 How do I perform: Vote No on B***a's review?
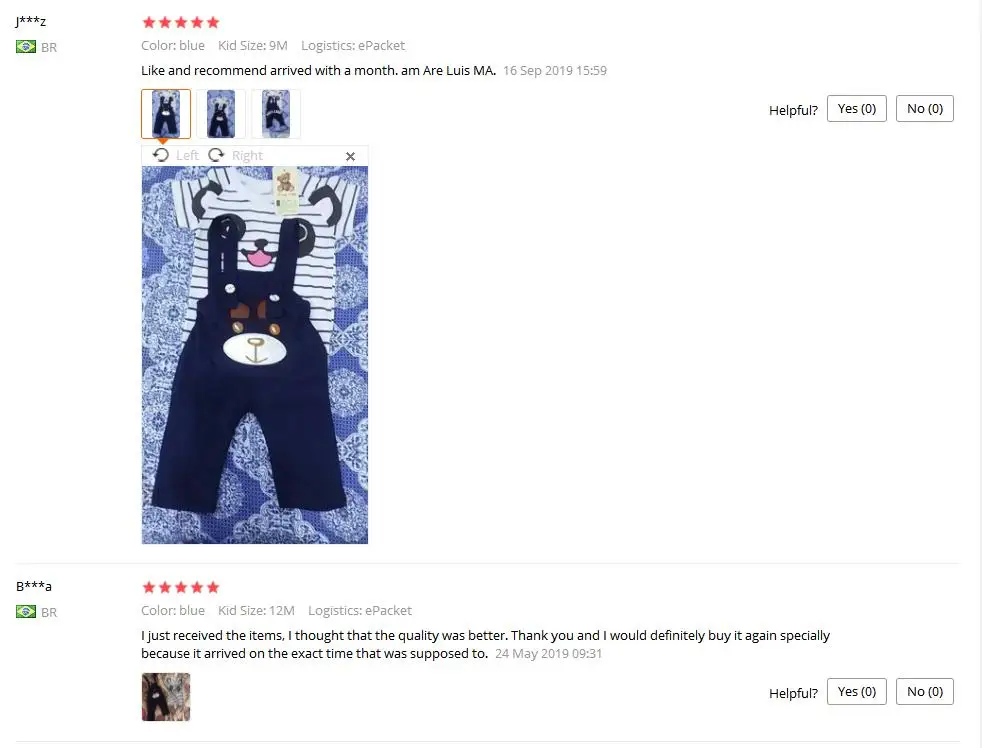click(925, 691)
